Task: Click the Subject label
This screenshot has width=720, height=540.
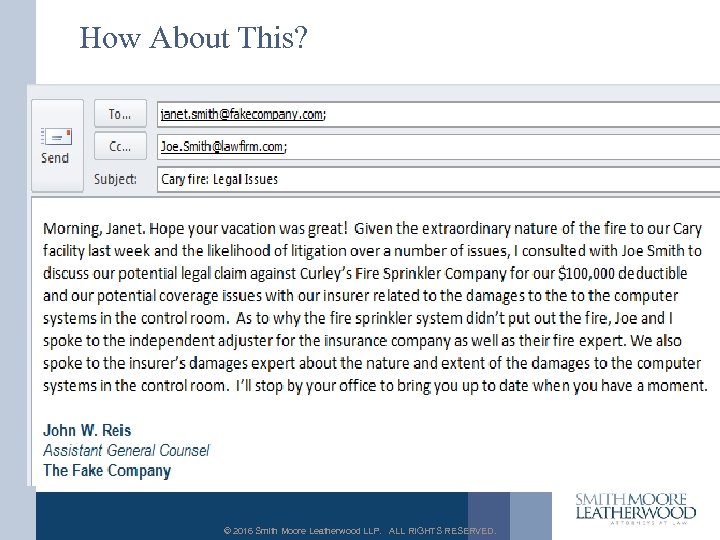Action: (x=115, y=180)
